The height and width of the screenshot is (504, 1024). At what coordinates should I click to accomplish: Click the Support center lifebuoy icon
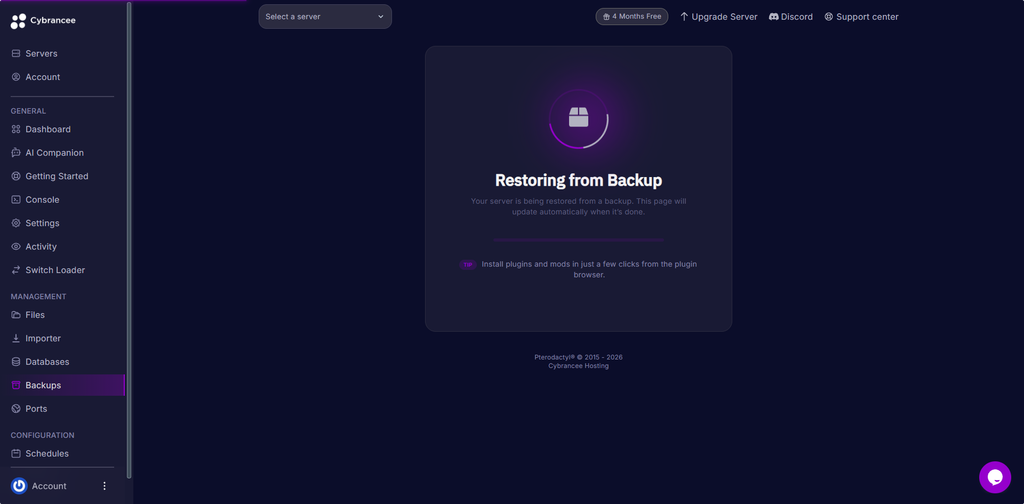pyautogui.click(x=829, y=16)
